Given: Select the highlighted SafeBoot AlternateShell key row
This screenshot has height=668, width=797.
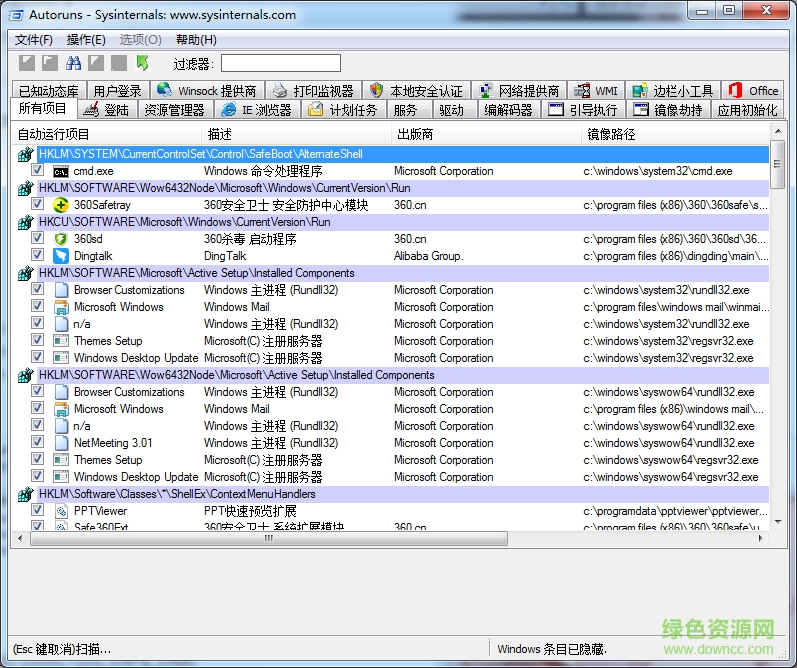Looking at the screenshot, I should (x=403, y=154).
